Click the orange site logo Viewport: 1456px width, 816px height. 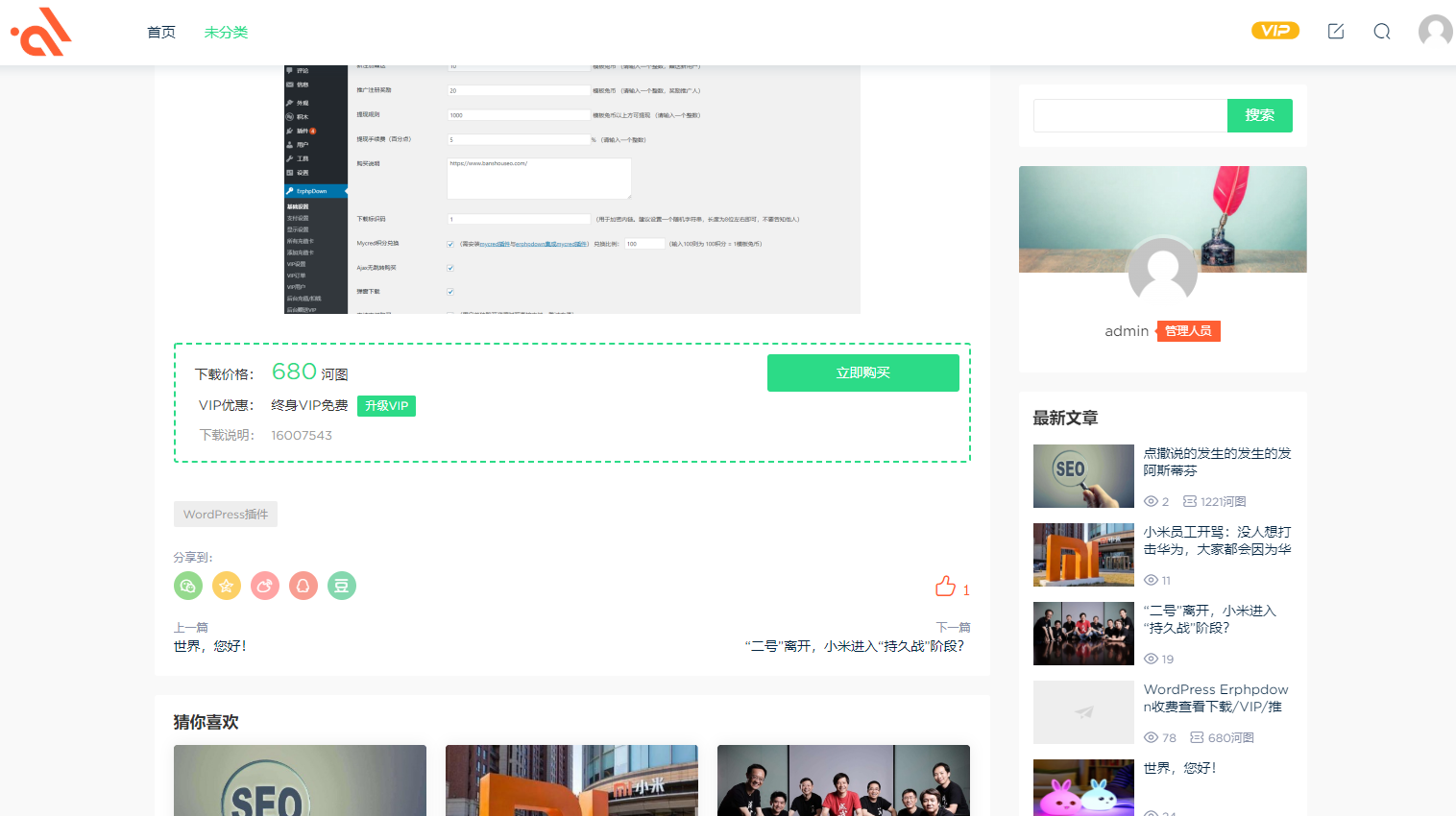(x=41, y=32)
